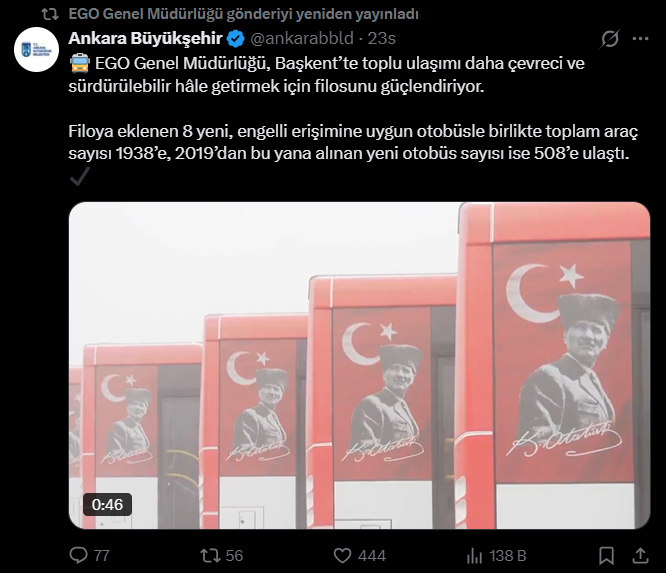Click the repost arrows icon beside EGO notice

[50, 14]
